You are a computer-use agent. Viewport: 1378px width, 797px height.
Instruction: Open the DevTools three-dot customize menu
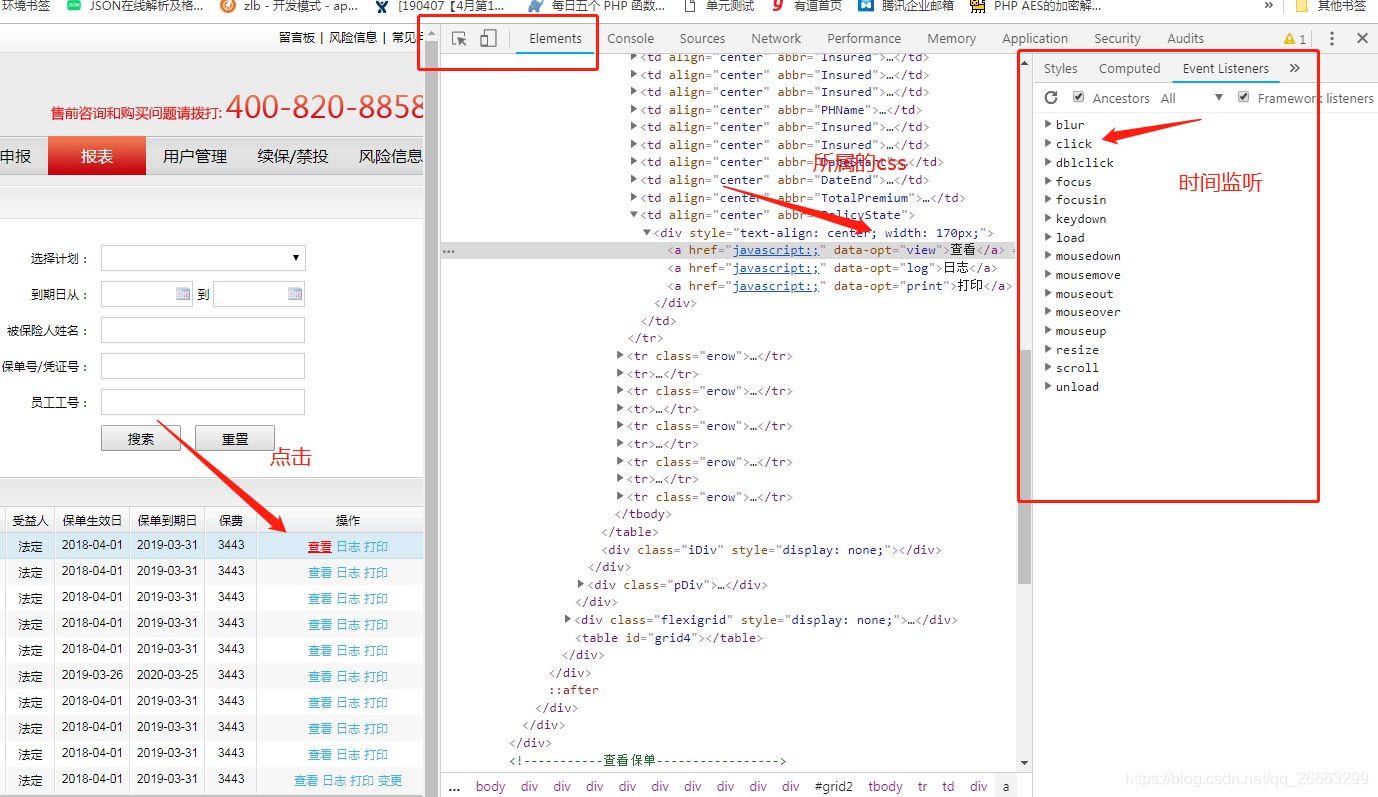(x=1332, y=38)
